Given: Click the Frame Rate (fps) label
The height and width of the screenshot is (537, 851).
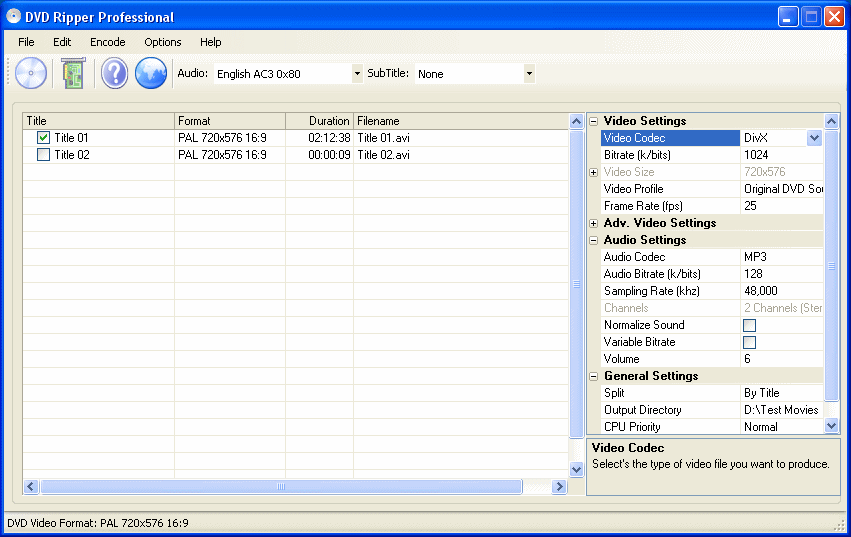Looking at the screenshot, I should pyautogui.click(x=643, y=206).
